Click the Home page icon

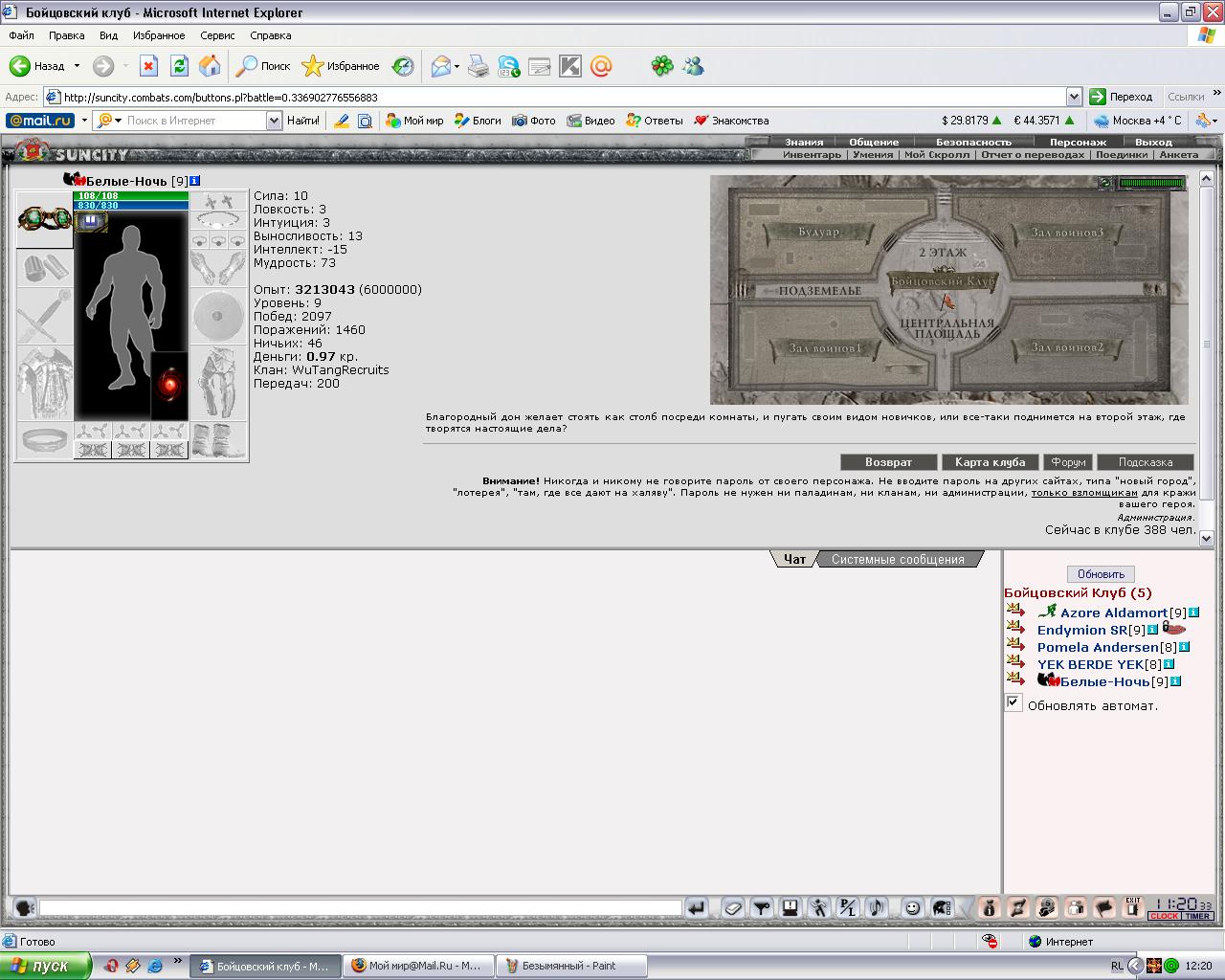pos(210,66)
